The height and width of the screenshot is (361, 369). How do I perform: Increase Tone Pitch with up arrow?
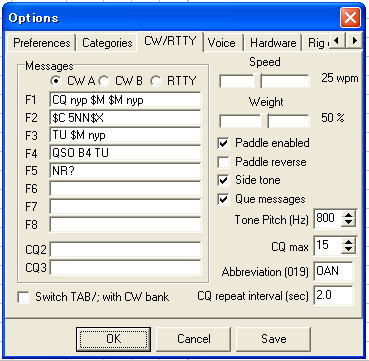(348, 215)
